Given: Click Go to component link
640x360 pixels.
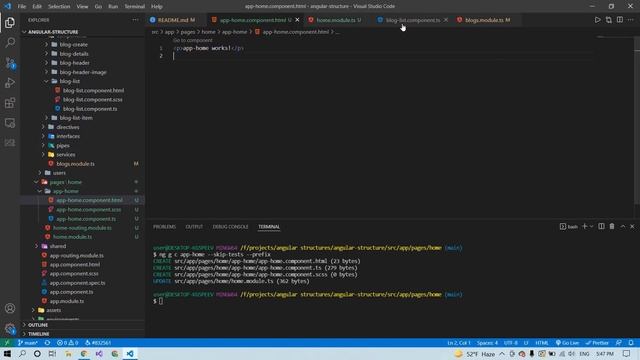Looking at the screenshot, I should coord(193,40).
